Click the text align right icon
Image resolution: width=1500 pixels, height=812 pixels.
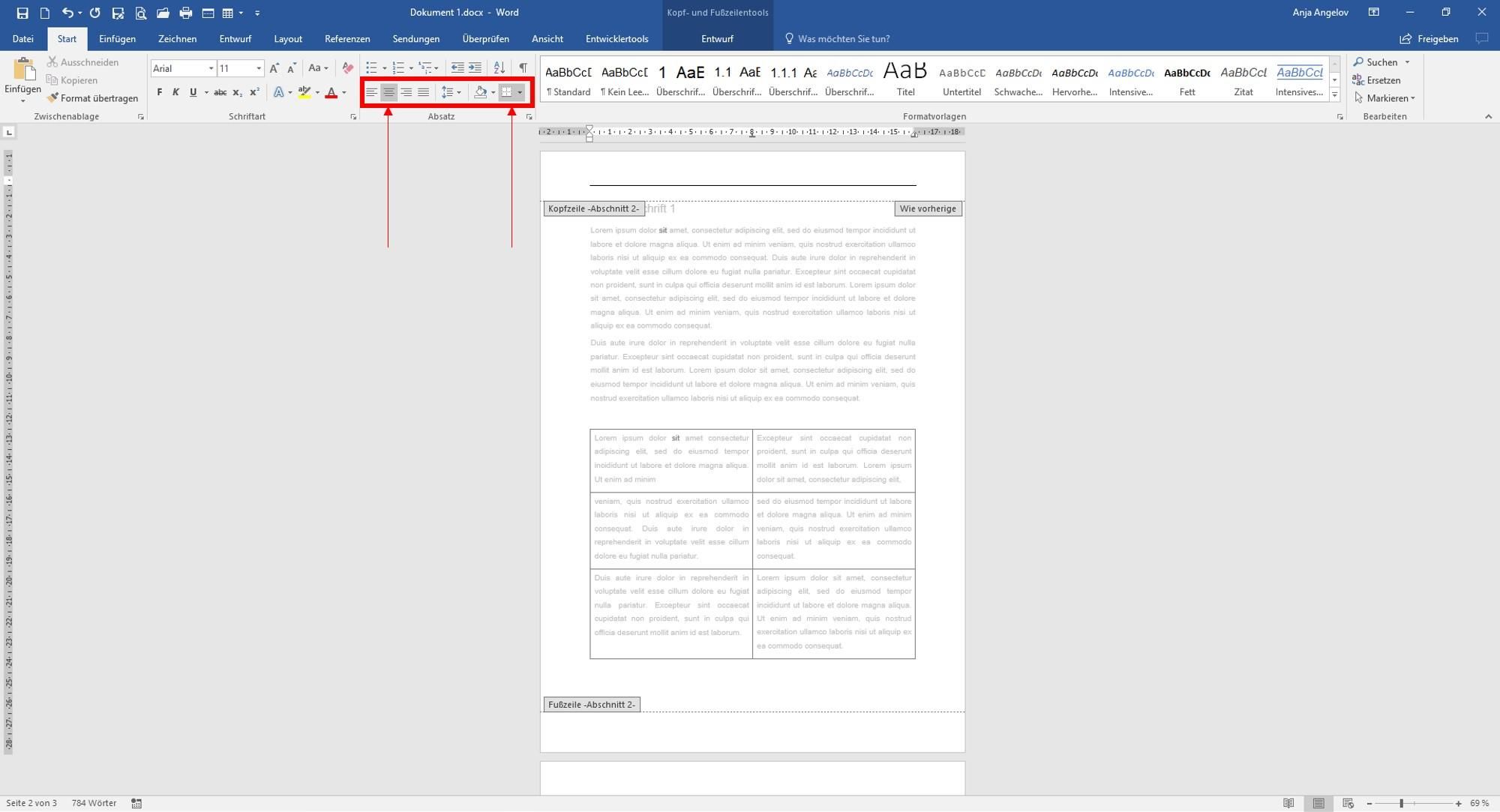click(x=407, y=92)
